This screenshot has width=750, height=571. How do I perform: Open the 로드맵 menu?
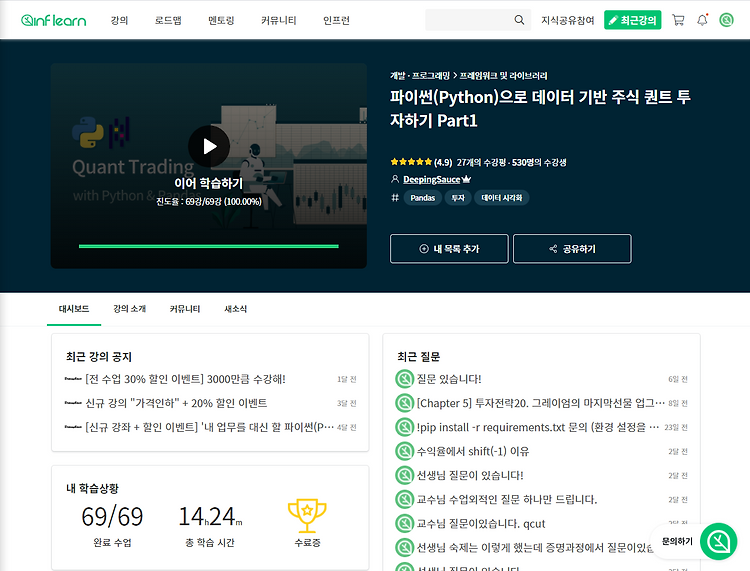(168, 20)
